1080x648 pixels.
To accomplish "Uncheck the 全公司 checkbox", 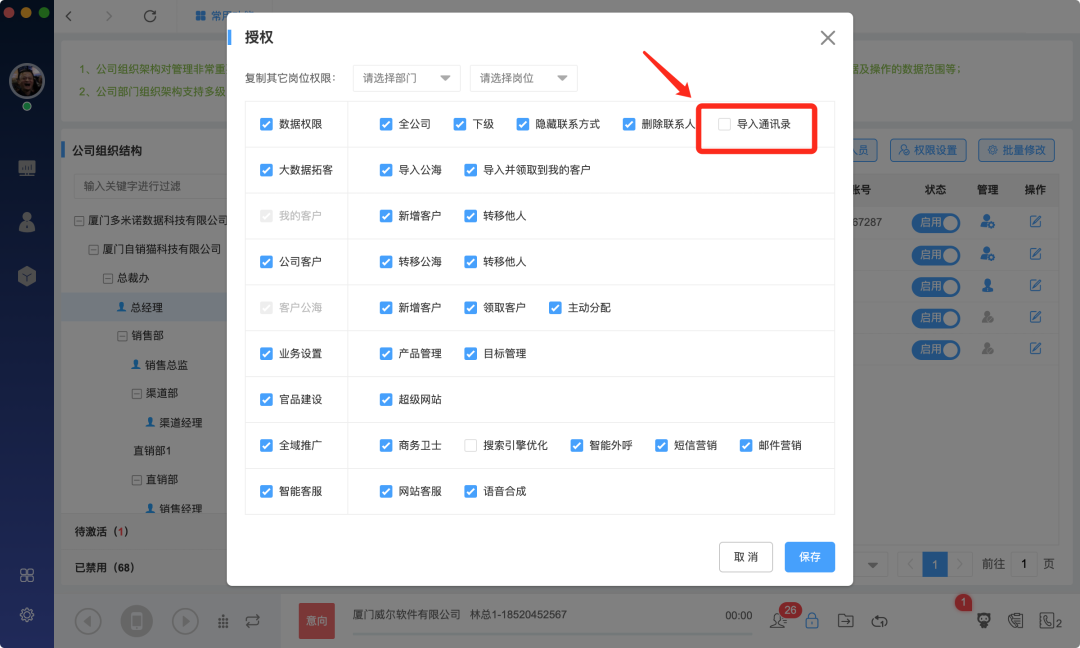I will point(385,124).
